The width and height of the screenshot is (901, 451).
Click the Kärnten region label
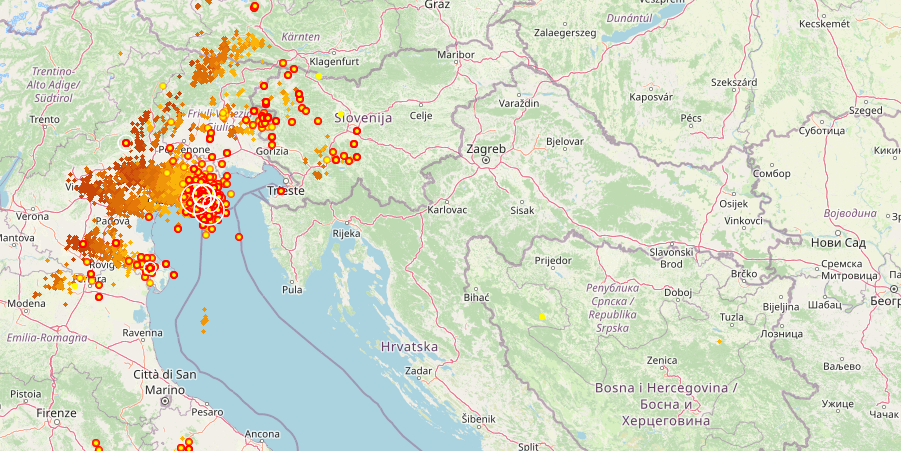[301, 37]
